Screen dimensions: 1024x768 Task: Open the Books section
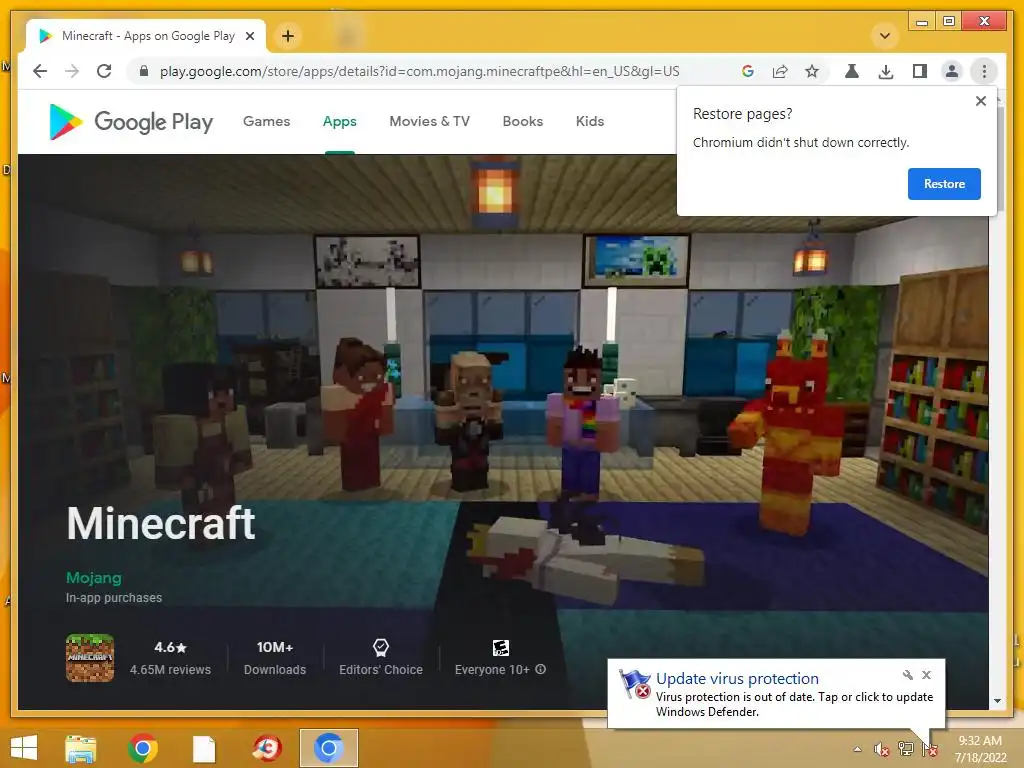coord(522,121)
